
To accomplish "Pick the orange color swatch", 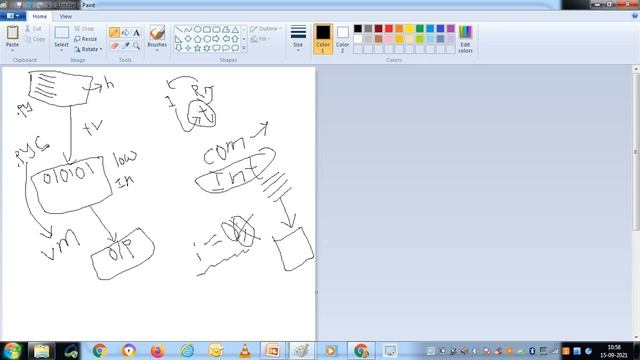I will pos(399,28).
